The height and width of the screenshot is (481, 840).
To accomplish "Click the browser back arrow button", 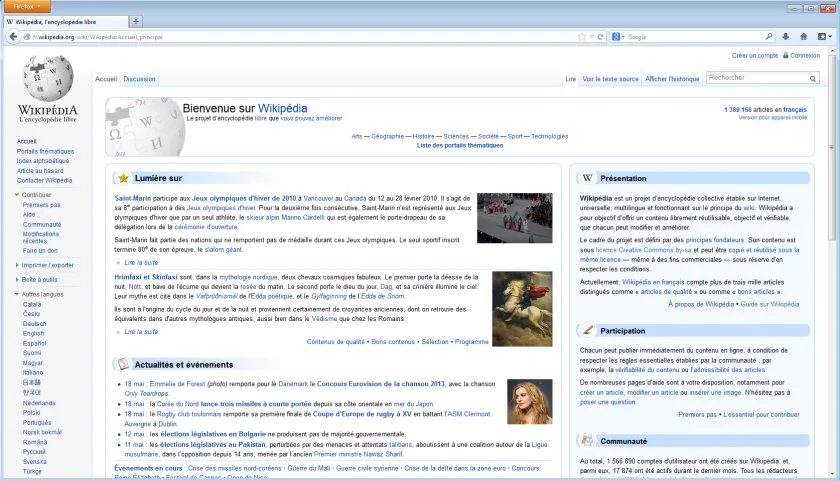I will coord(13,36).
